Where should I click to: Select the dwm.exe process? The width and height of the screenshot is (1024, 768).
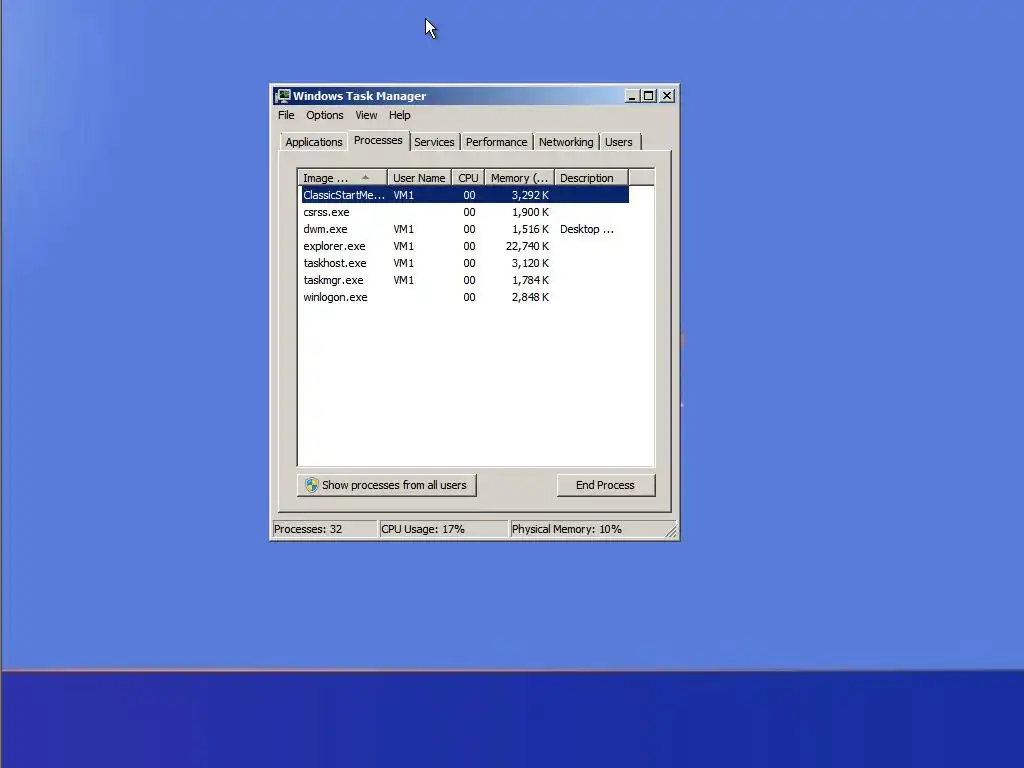(465, 229)
